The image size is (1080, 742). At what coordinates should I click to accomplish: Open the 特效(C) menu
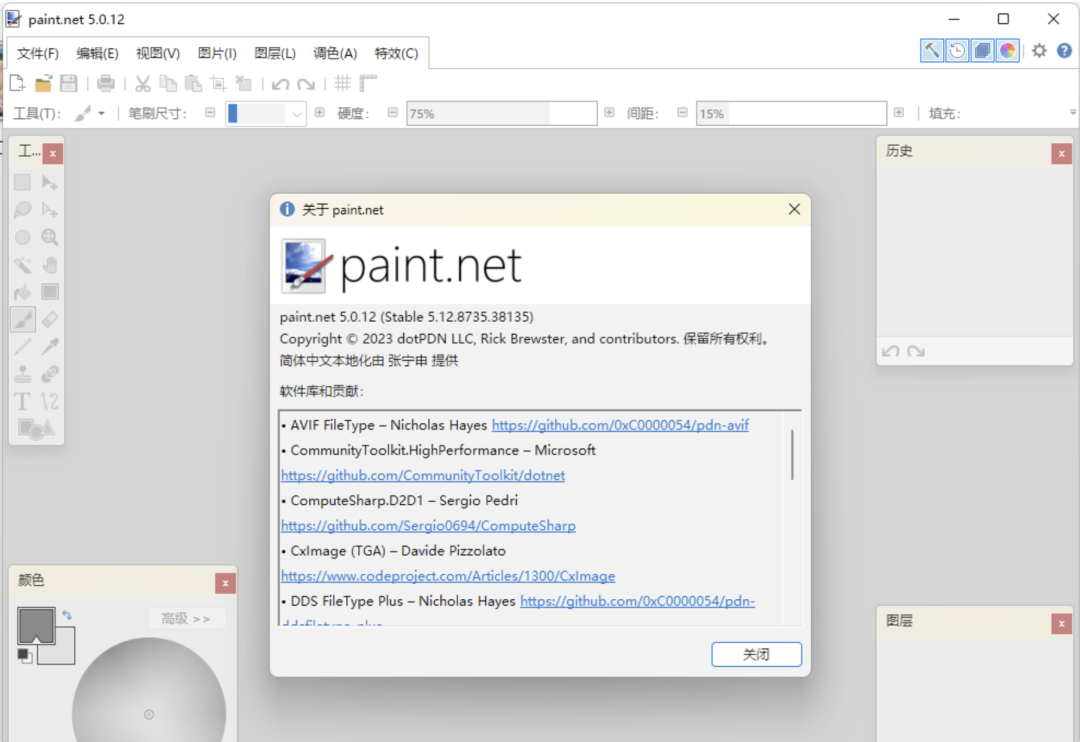point(396,54)
